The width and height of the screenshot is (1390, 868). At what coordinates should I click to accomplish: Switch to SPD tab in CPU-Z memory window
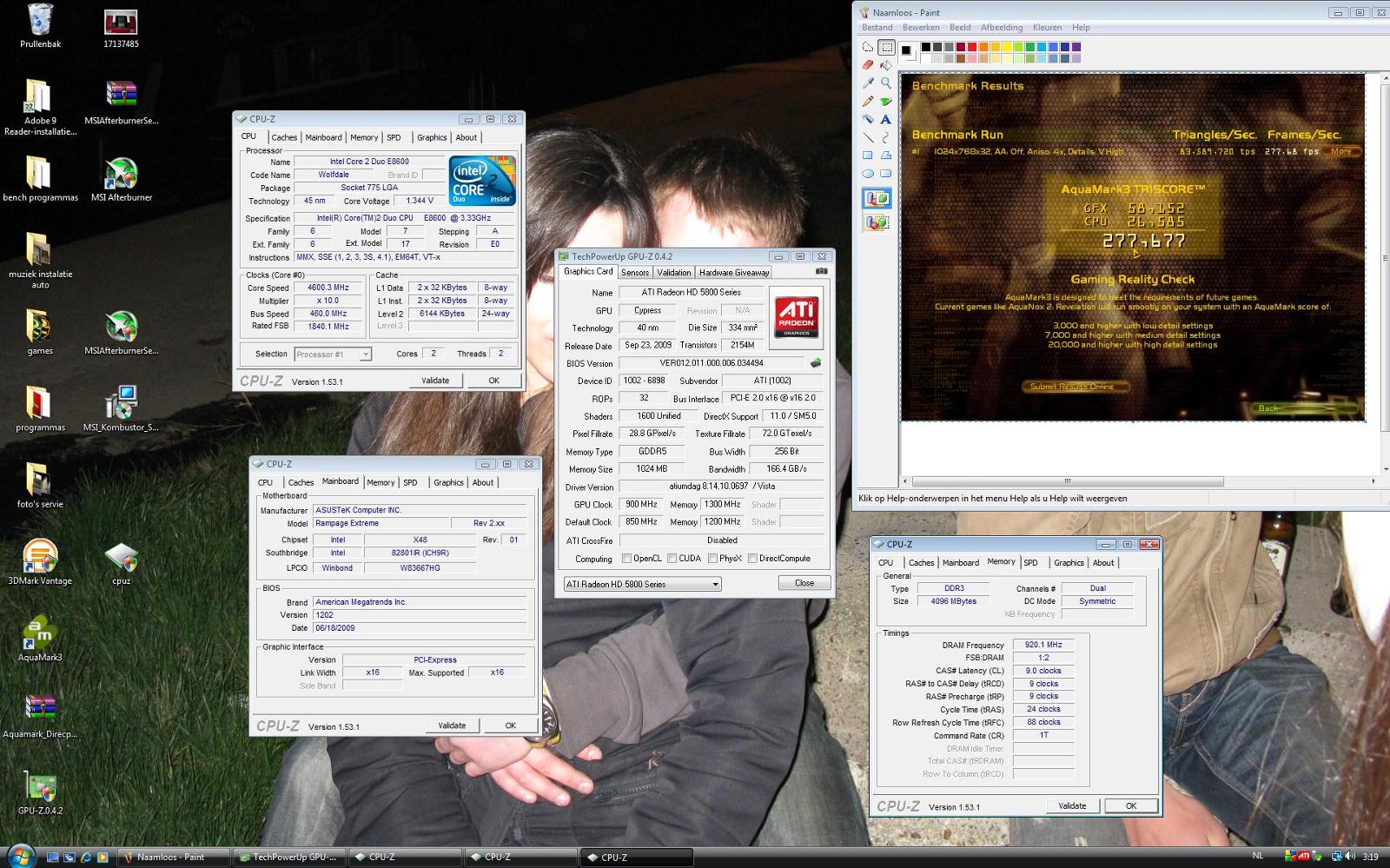coord(1031,563)
